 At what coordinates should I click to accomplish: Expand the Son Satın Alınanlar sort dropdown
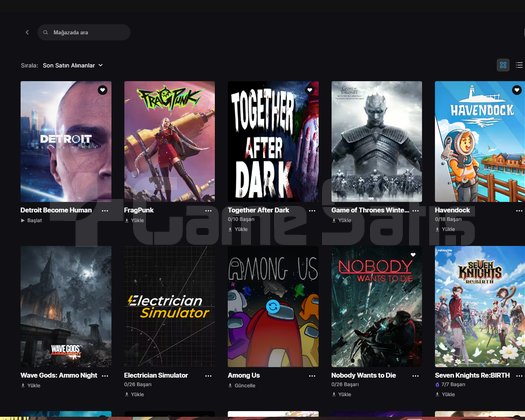(x=73, y=65)
